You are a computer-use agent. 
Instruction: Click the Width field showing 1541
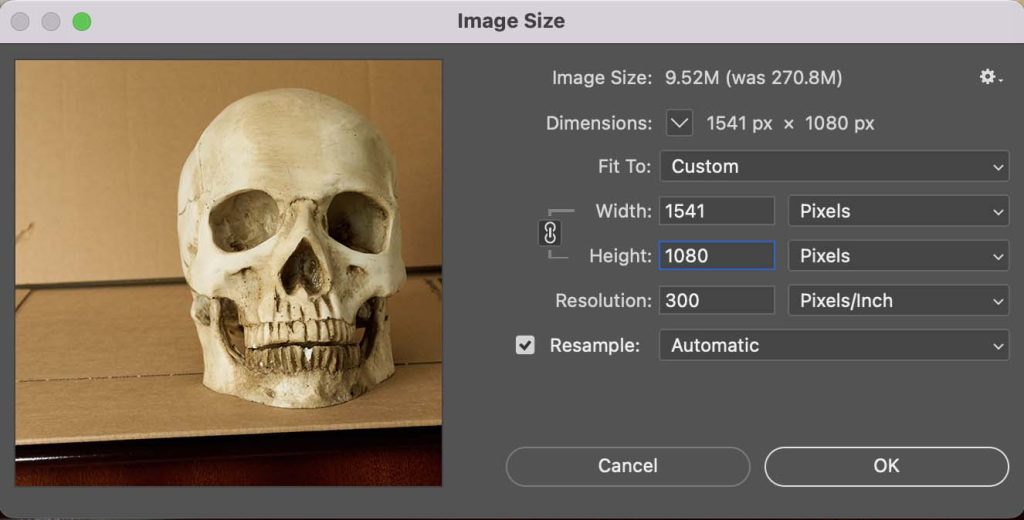[x=716, y=211]
